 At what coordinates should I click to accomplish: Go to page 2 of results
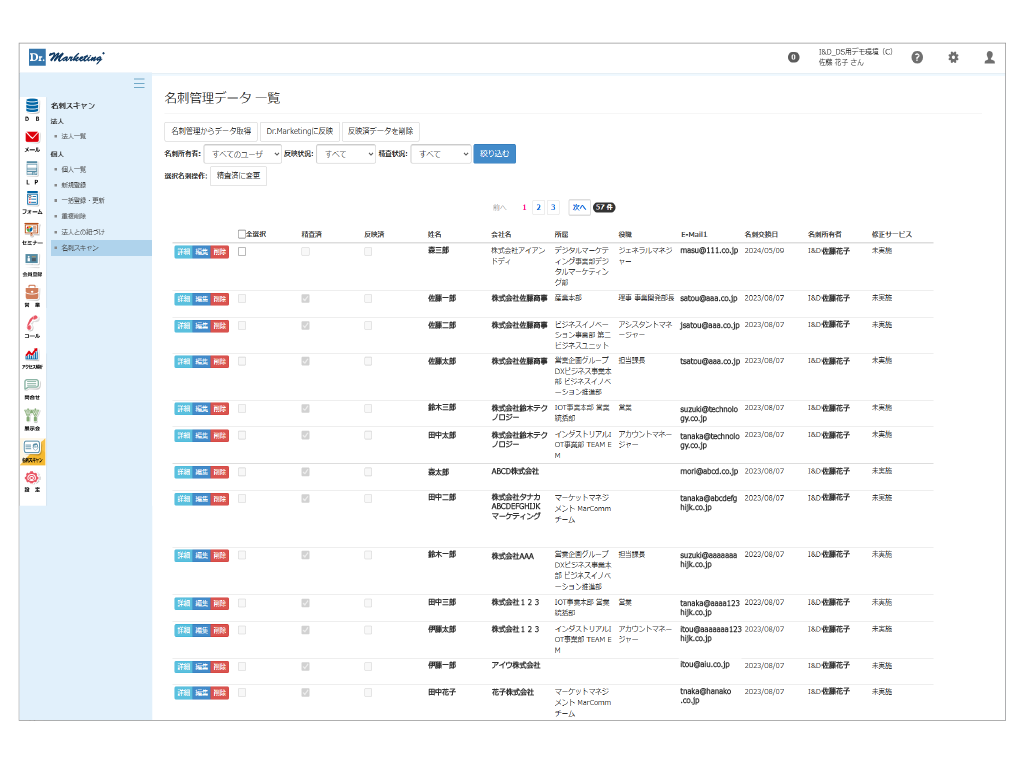[x=538, y=207]
